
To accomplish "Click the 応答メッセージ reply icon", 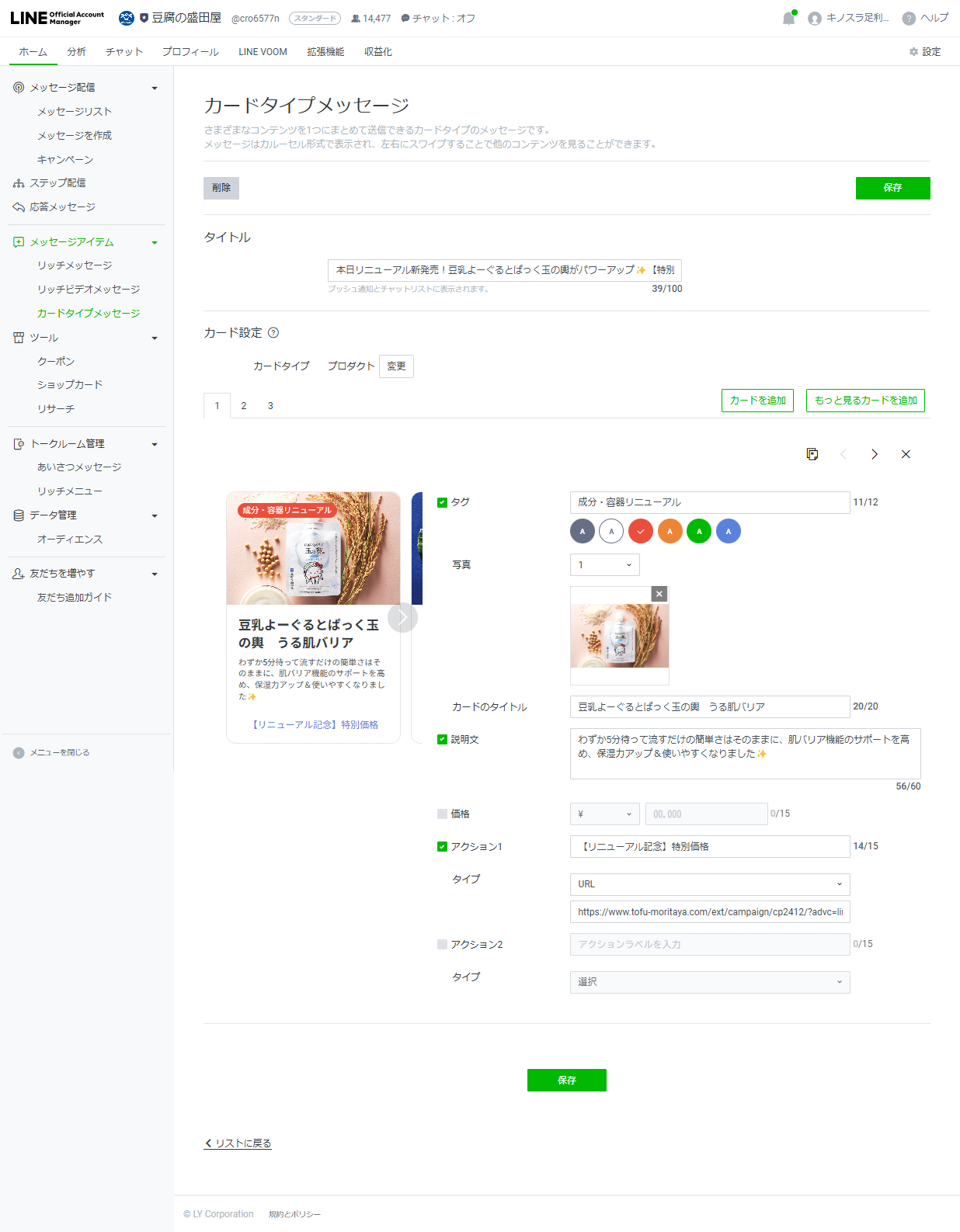I will pos(19,207).
